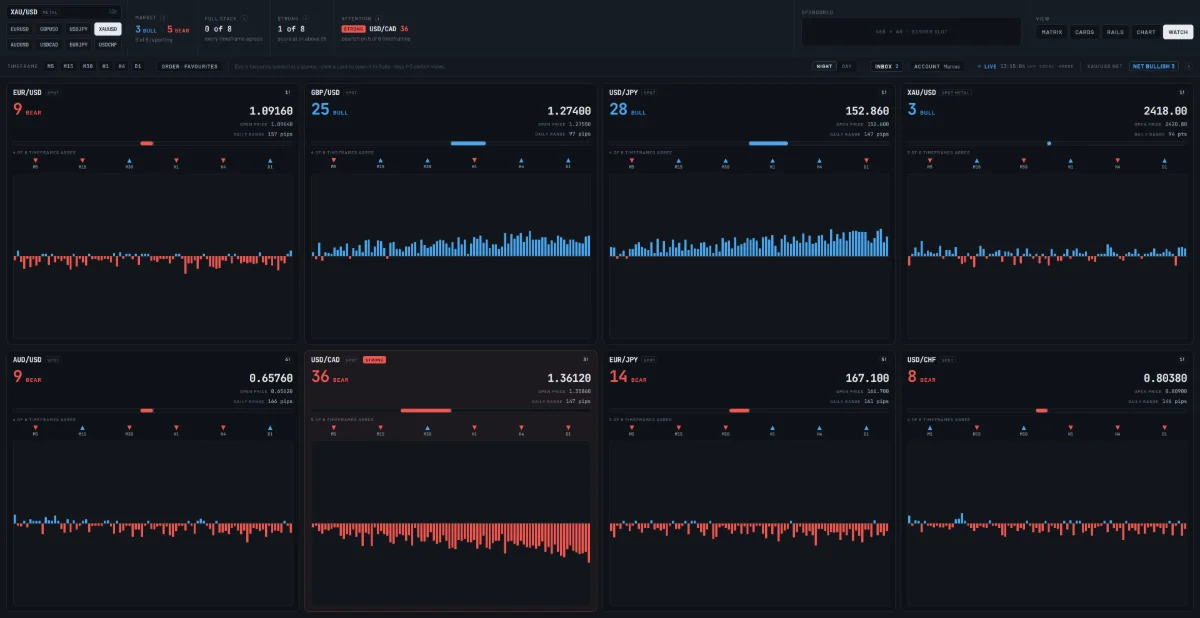Select the USDCHF symbol chip
Screen dimensions: 1200x618
point(108,44)
